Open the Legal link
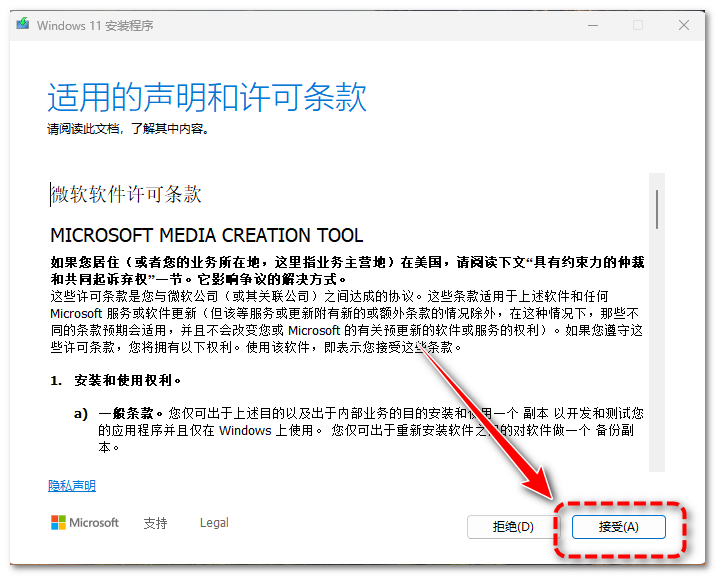Viewport: 716px width, 576px height. coord(214,523)
